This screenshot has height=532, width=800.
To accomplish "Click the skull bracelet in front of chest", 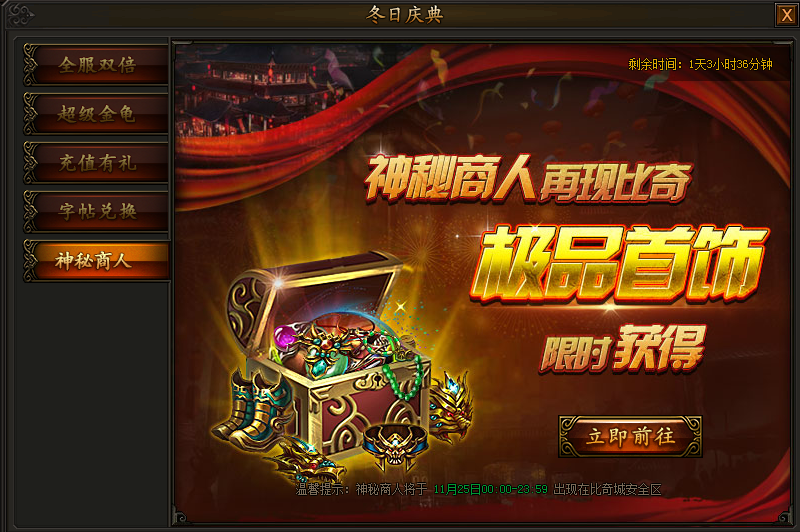I will [395, 446].
